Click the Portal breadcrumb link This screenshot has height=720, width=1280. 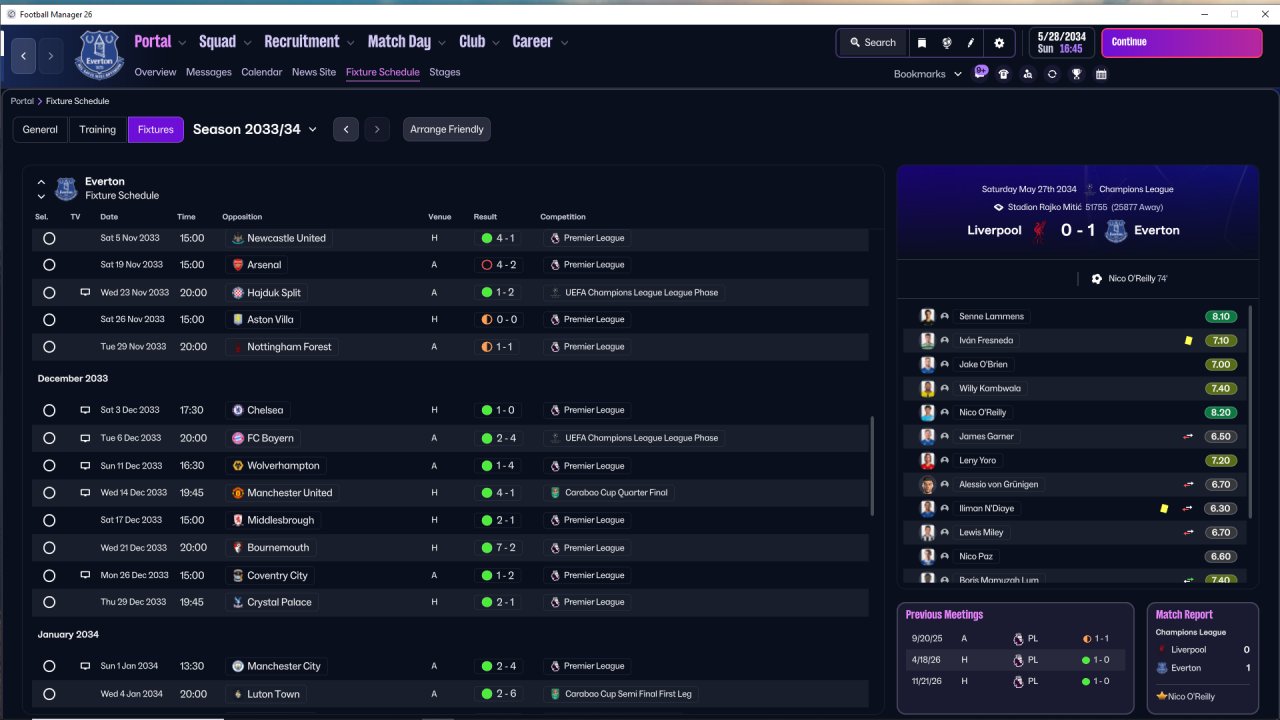(22, 101)
